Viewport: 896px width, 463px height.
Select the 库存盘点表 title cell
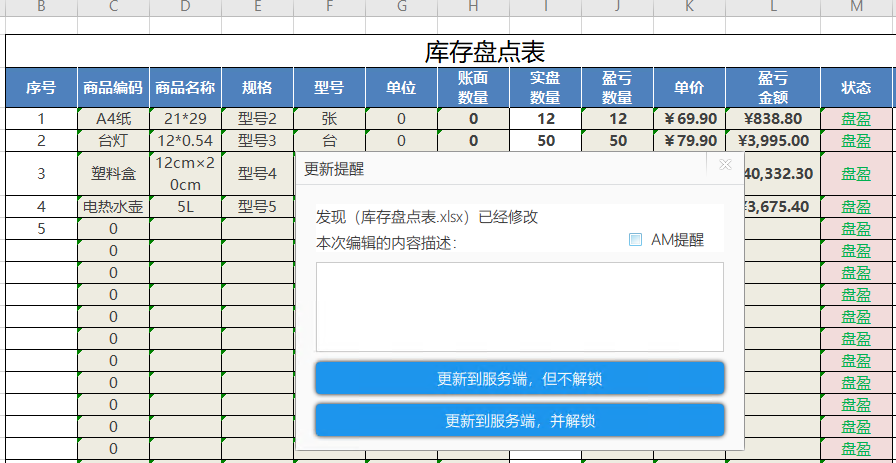(485, 51)
